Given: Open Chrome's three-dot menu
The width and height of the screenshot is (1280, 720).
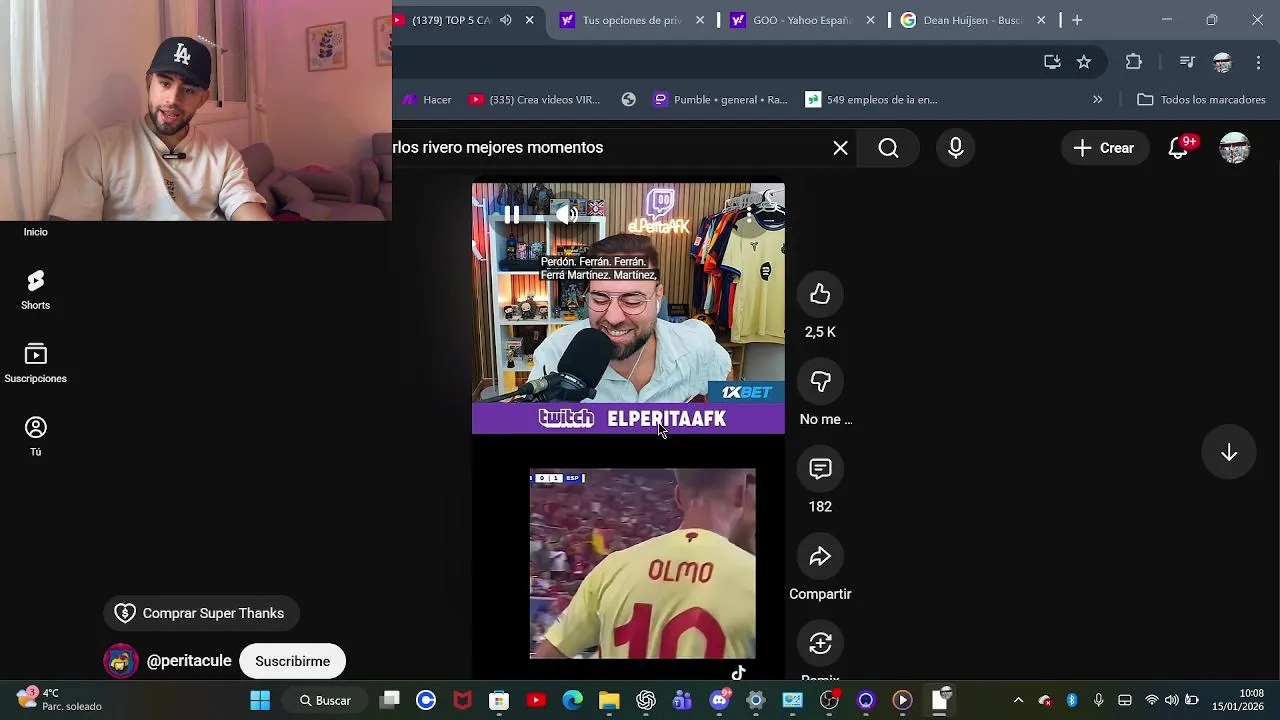Looking at the screenshot, I should (1258, 62).
